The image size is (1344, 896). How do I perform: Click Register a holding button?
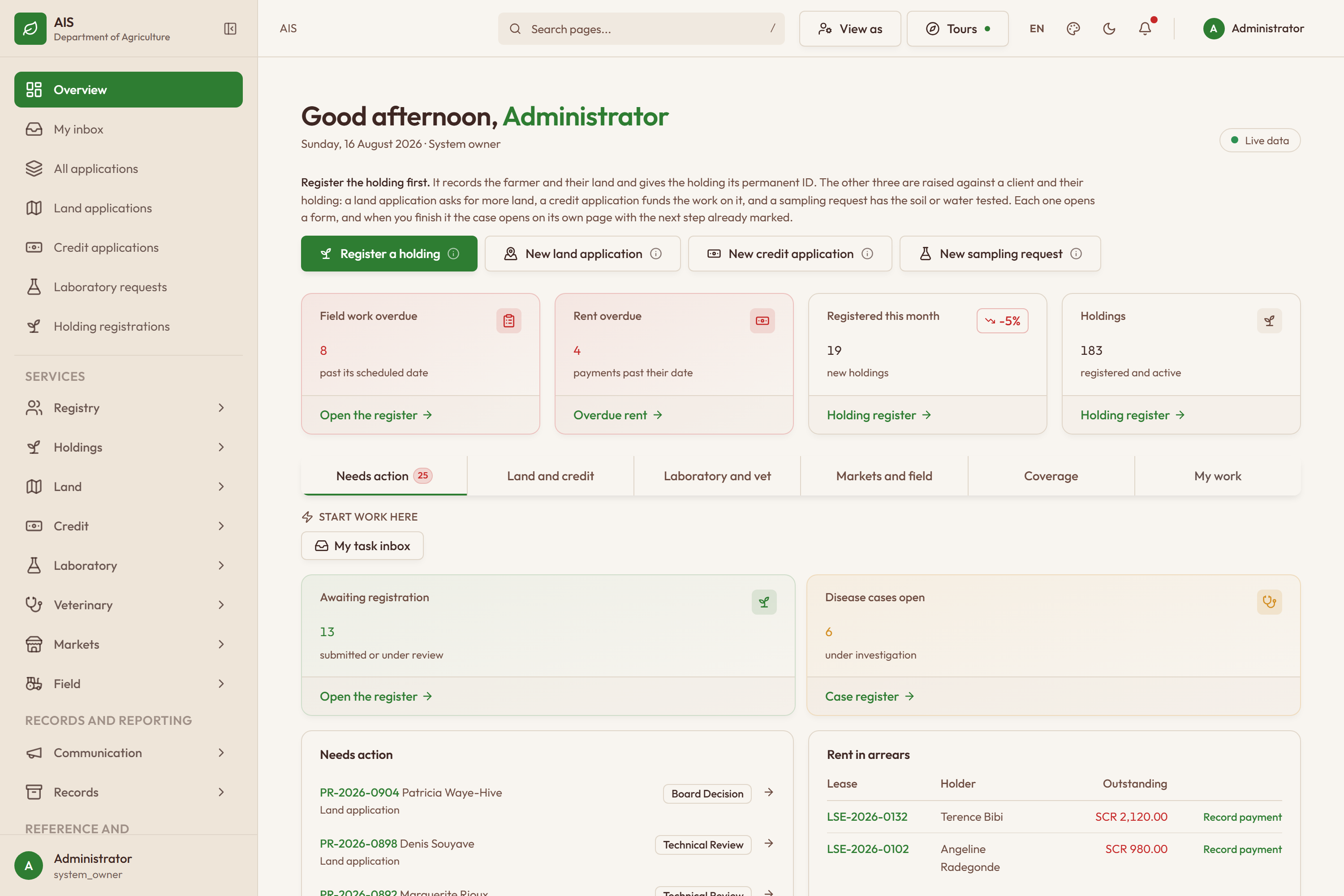389,254
